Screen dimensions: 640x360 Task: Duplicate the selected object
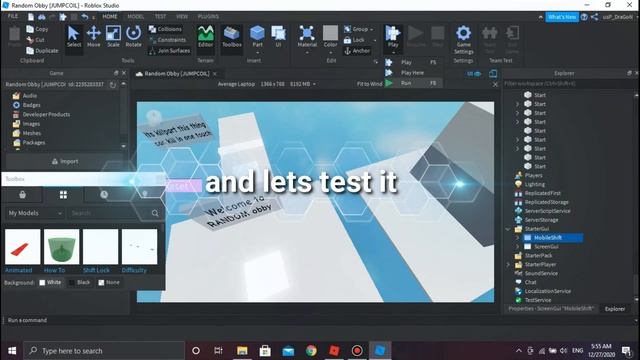(42, 51)
